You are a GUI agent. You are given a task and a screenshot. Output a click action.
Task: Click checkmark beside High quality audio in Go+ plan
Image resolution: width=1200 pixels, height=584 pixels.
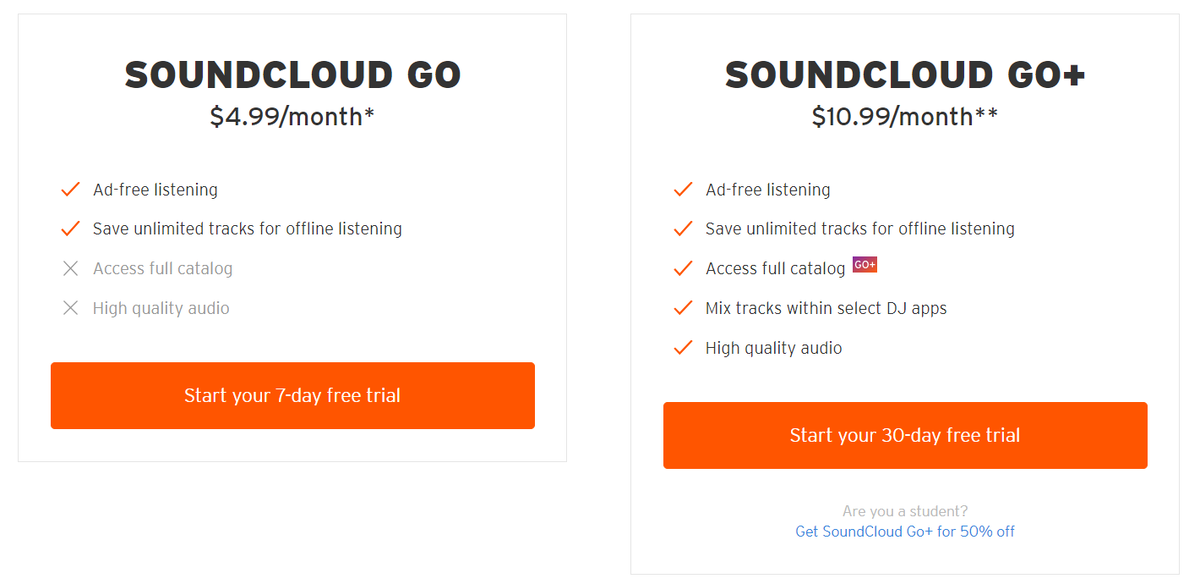point(683,348)
